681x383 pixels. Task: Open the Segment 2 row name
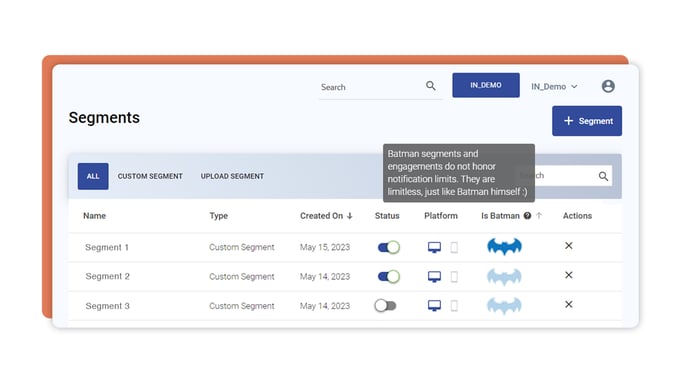(x=107, y=276)
